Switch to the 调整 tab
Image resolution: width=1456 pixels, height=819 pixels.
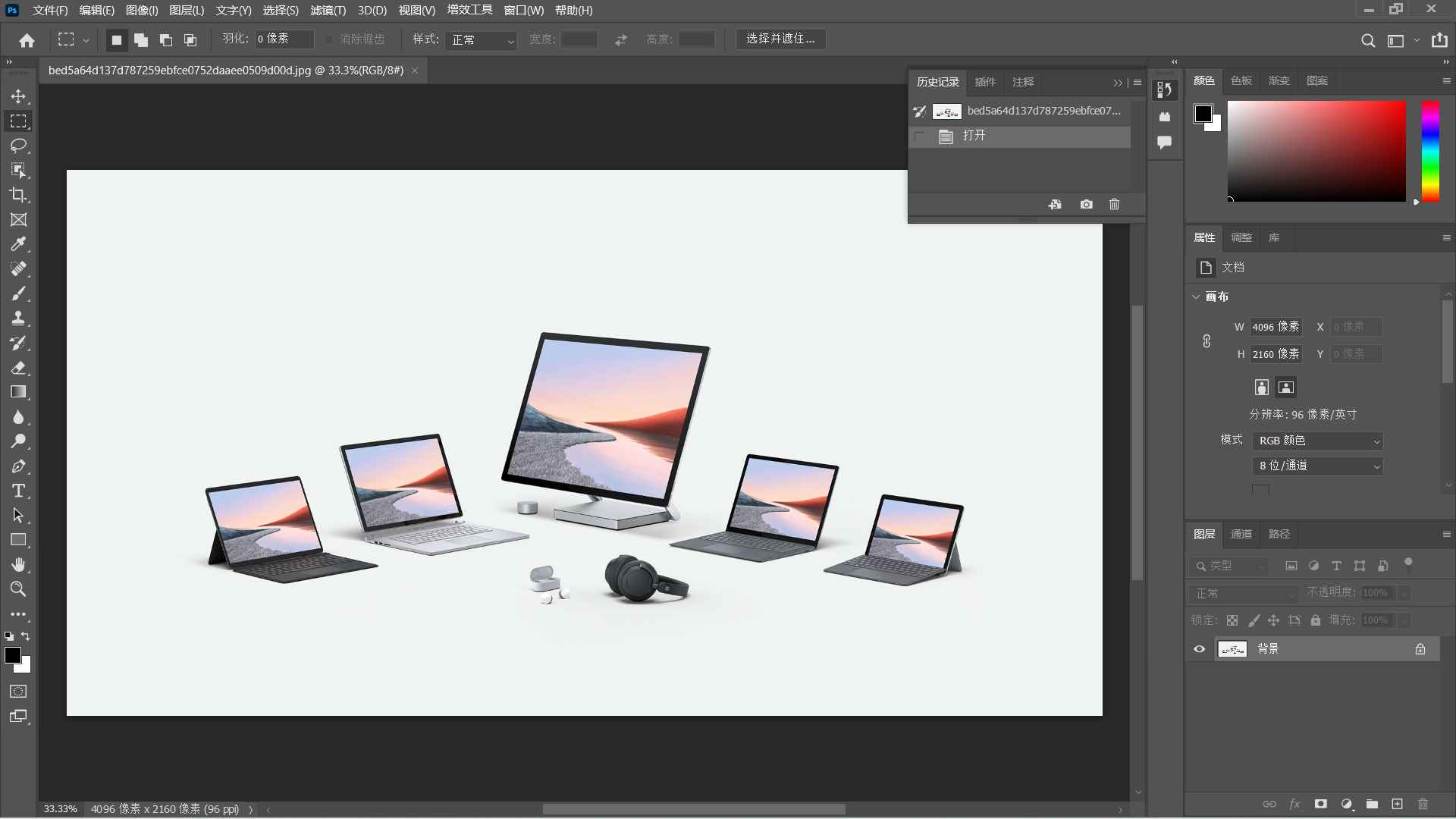pyautogui.click(x=1241, y=237)
